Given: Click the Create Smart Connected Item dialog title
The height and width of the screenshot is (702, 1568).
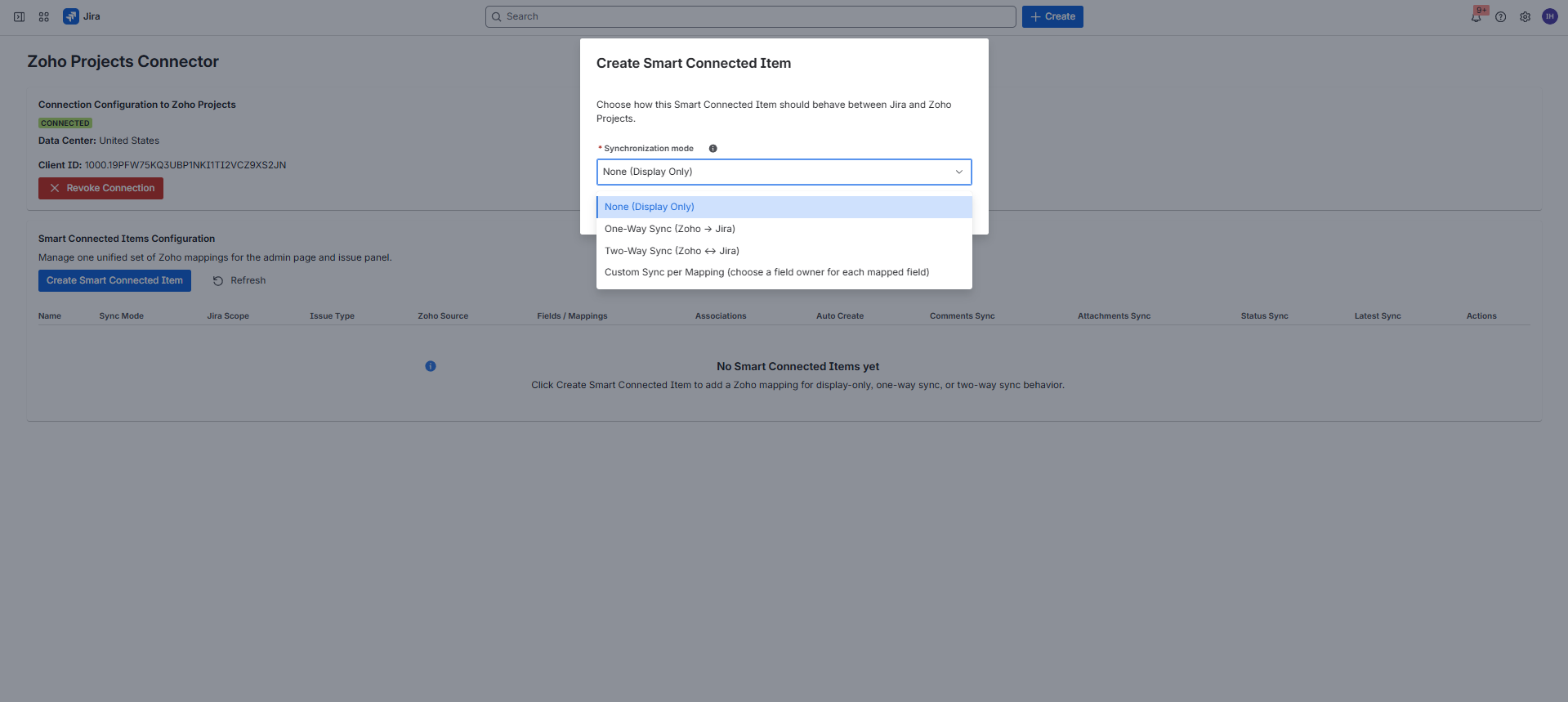Looking at the screenshot, I should pyautogui.click(x=694, y=63).
